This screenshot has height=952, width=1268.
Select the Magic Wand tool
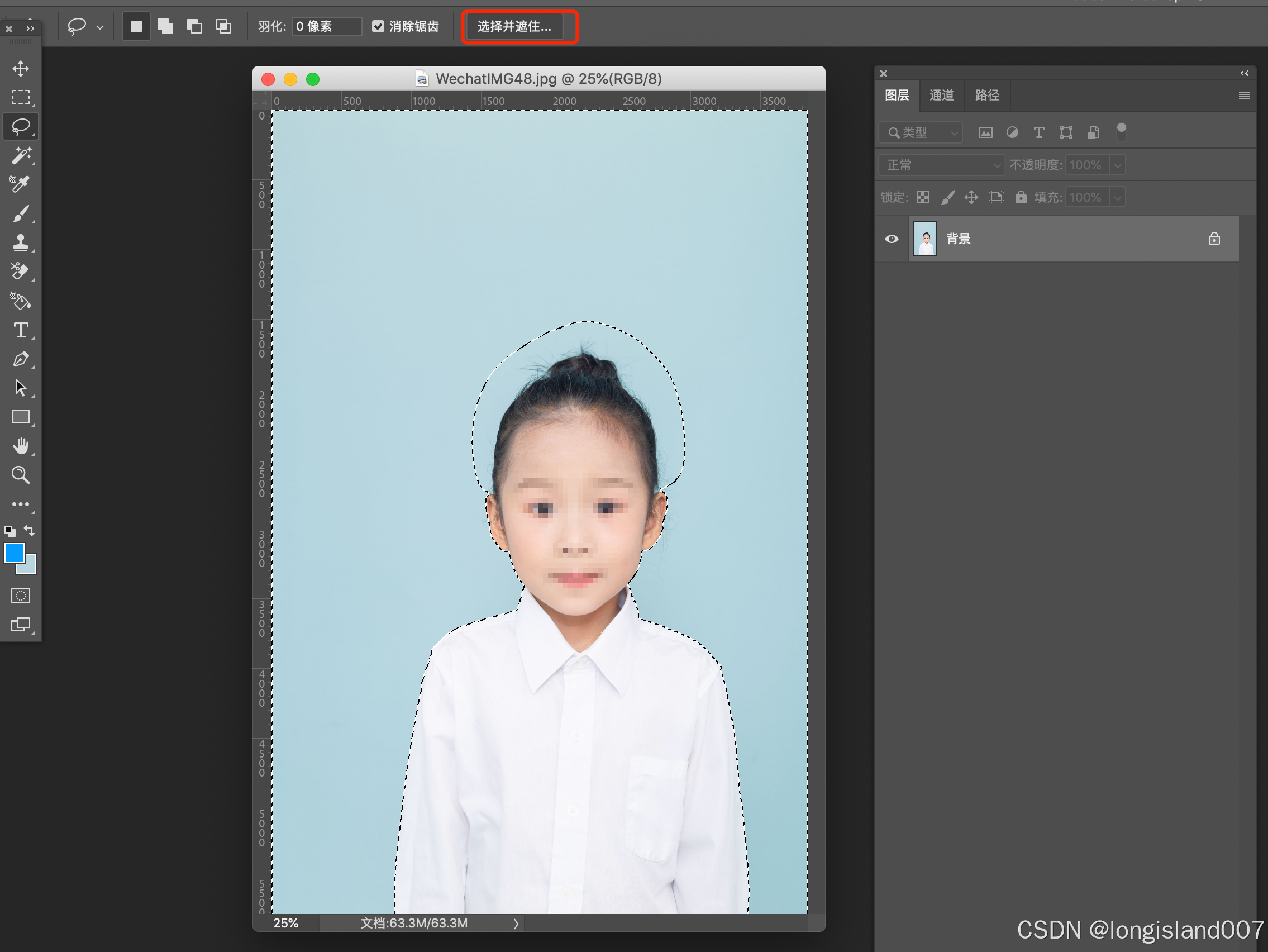[x=21, y=155]
